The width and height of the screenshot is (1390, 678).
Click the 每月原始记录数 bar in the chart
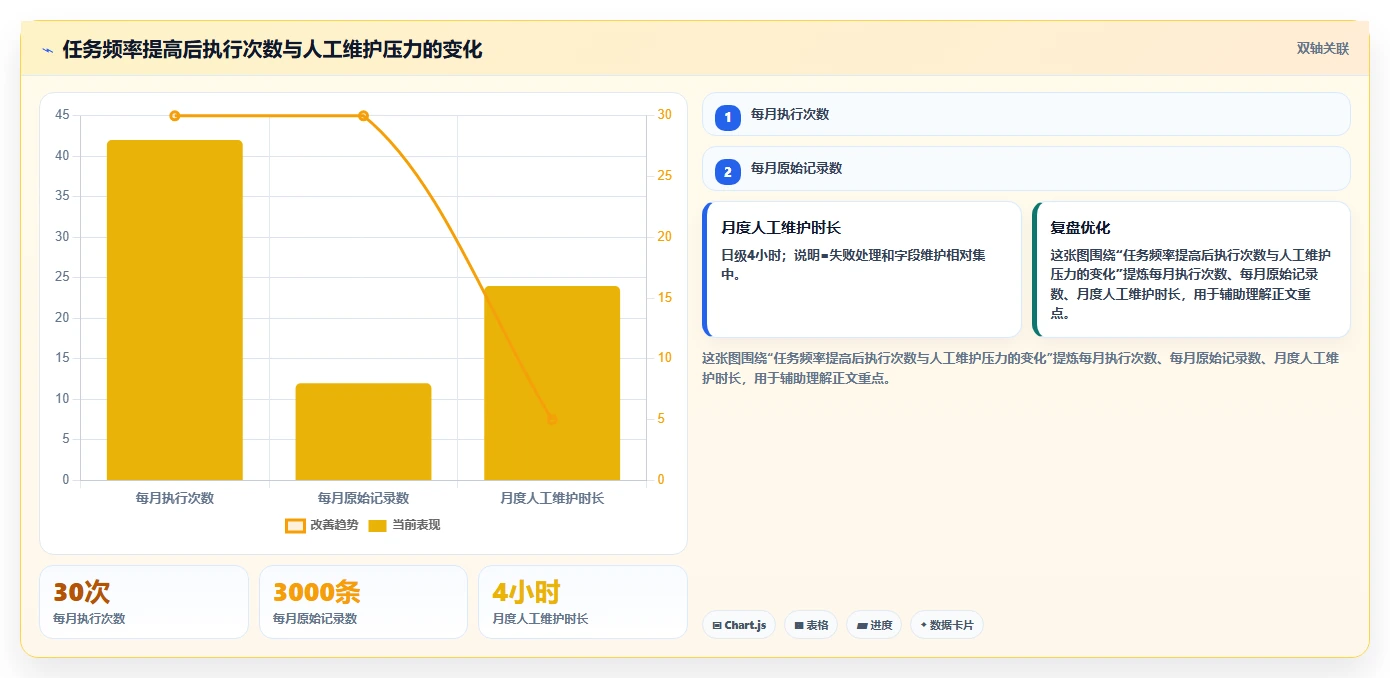(363, 432)
